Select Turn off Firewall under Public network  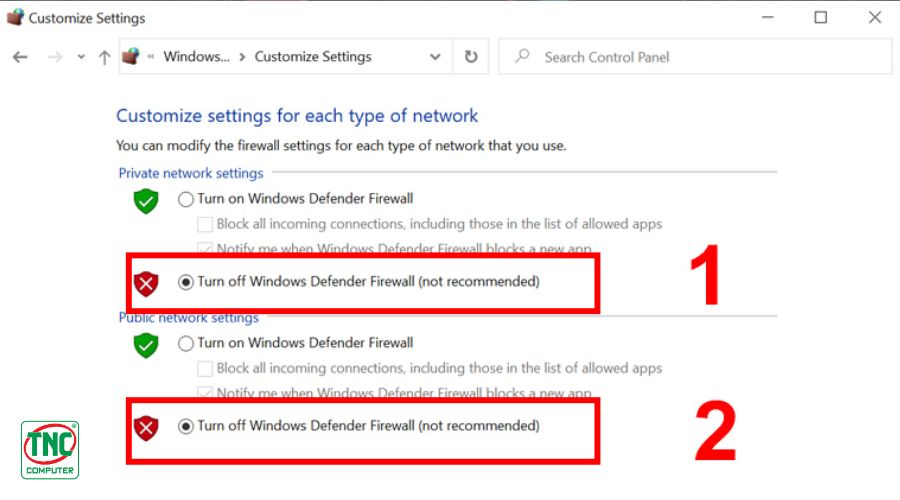point(185,426)
